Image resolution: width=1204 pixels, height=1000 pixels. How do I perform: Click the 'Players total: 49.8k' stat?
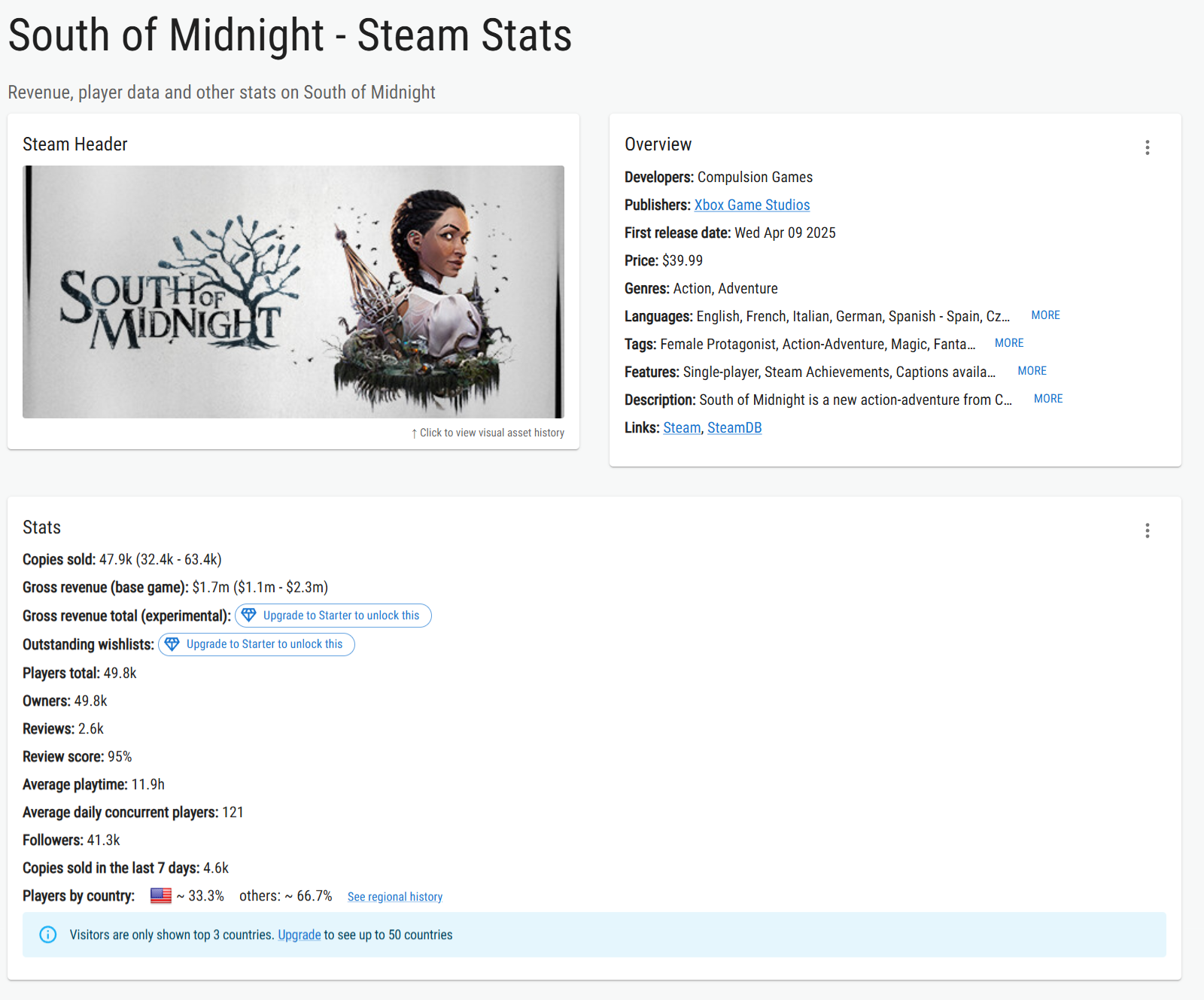[x=80, y=673]
